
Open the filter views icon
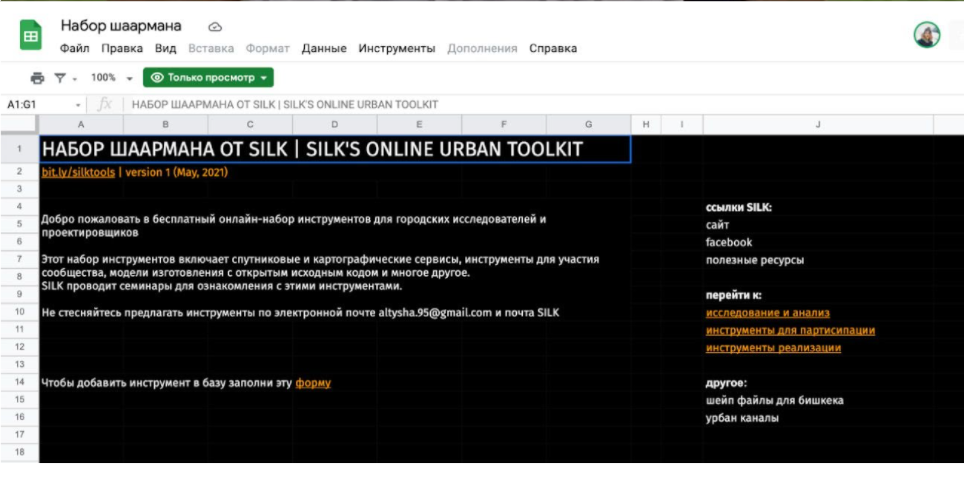(x=60, y=78)
